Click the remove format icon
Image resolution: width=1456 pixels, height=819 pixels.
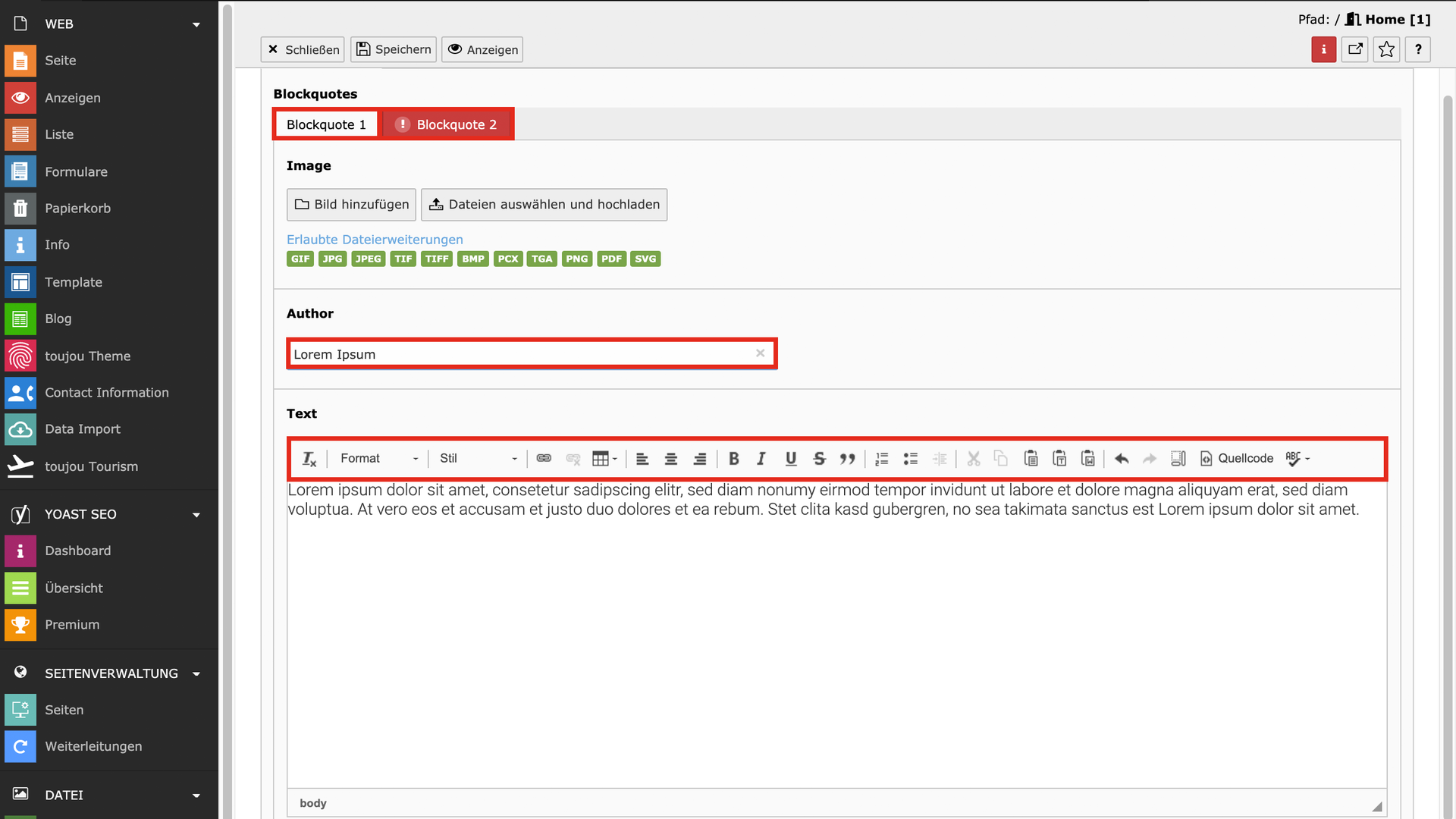(309, 459)
